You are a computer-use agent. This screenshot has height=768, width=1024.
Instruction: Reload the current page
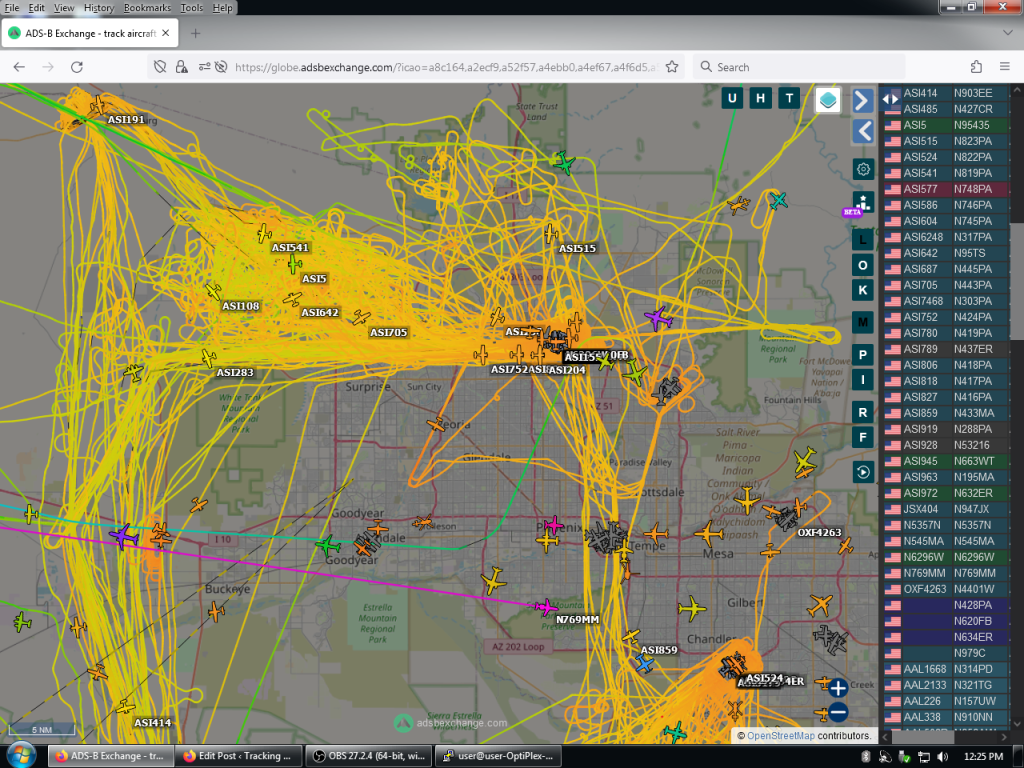pyautogui.click(x=76, y=67)
